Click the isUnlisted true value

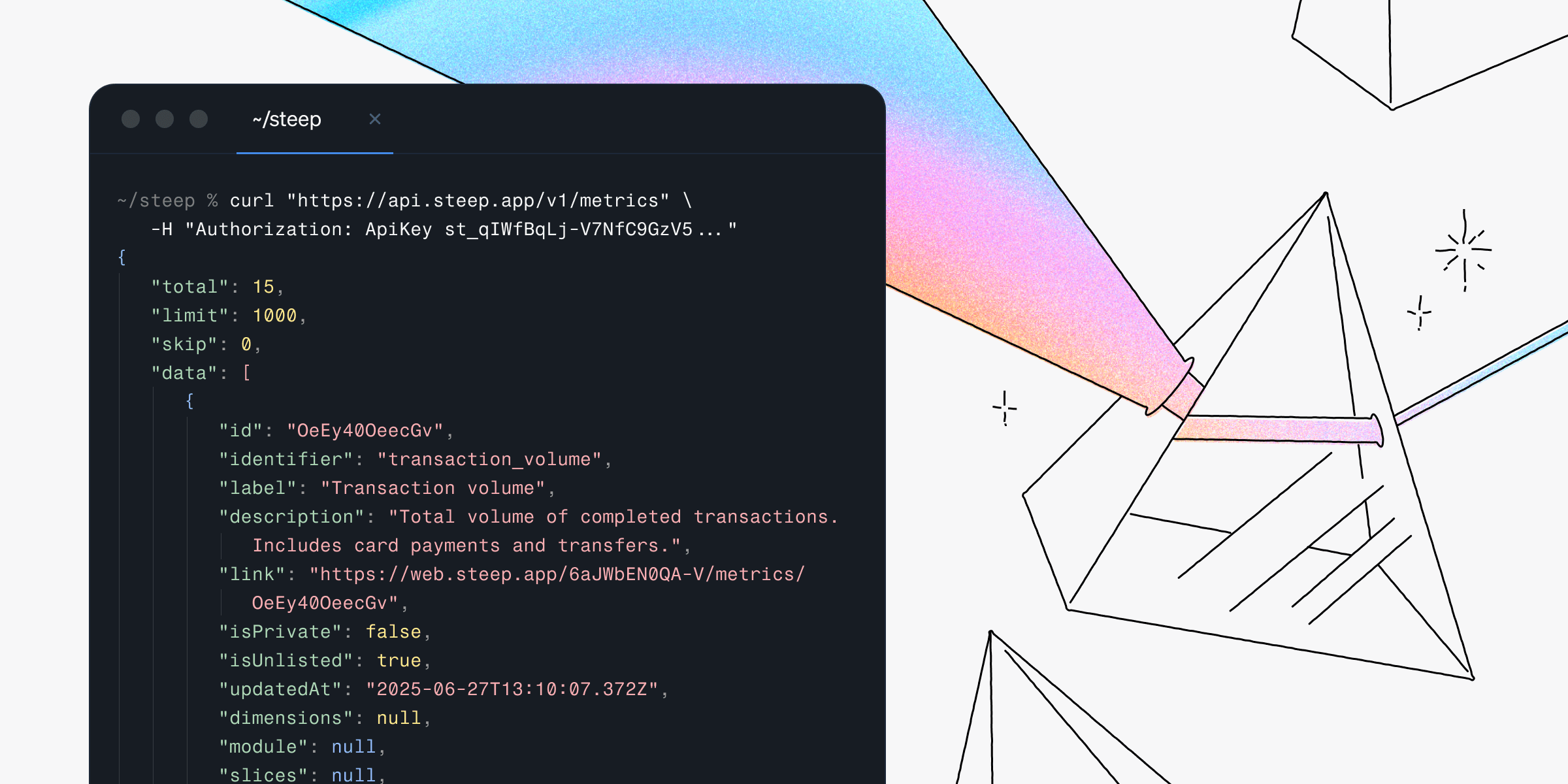coord(399,661)
